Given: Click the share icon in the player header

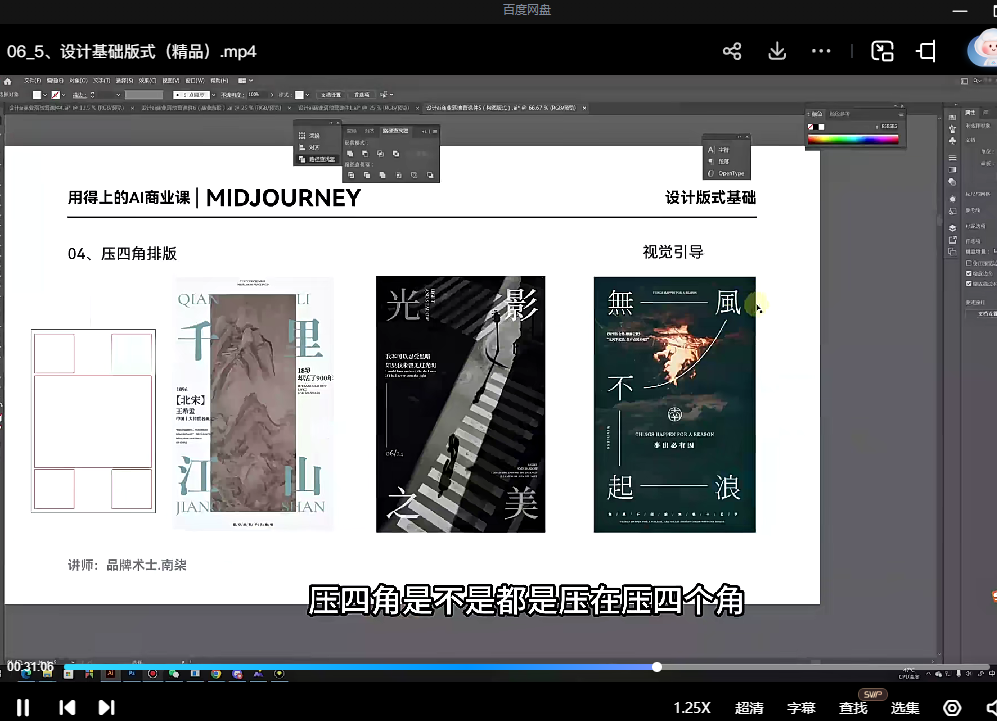Looking at the screenshot, I should pyautogui.click(x=732, y=52).
